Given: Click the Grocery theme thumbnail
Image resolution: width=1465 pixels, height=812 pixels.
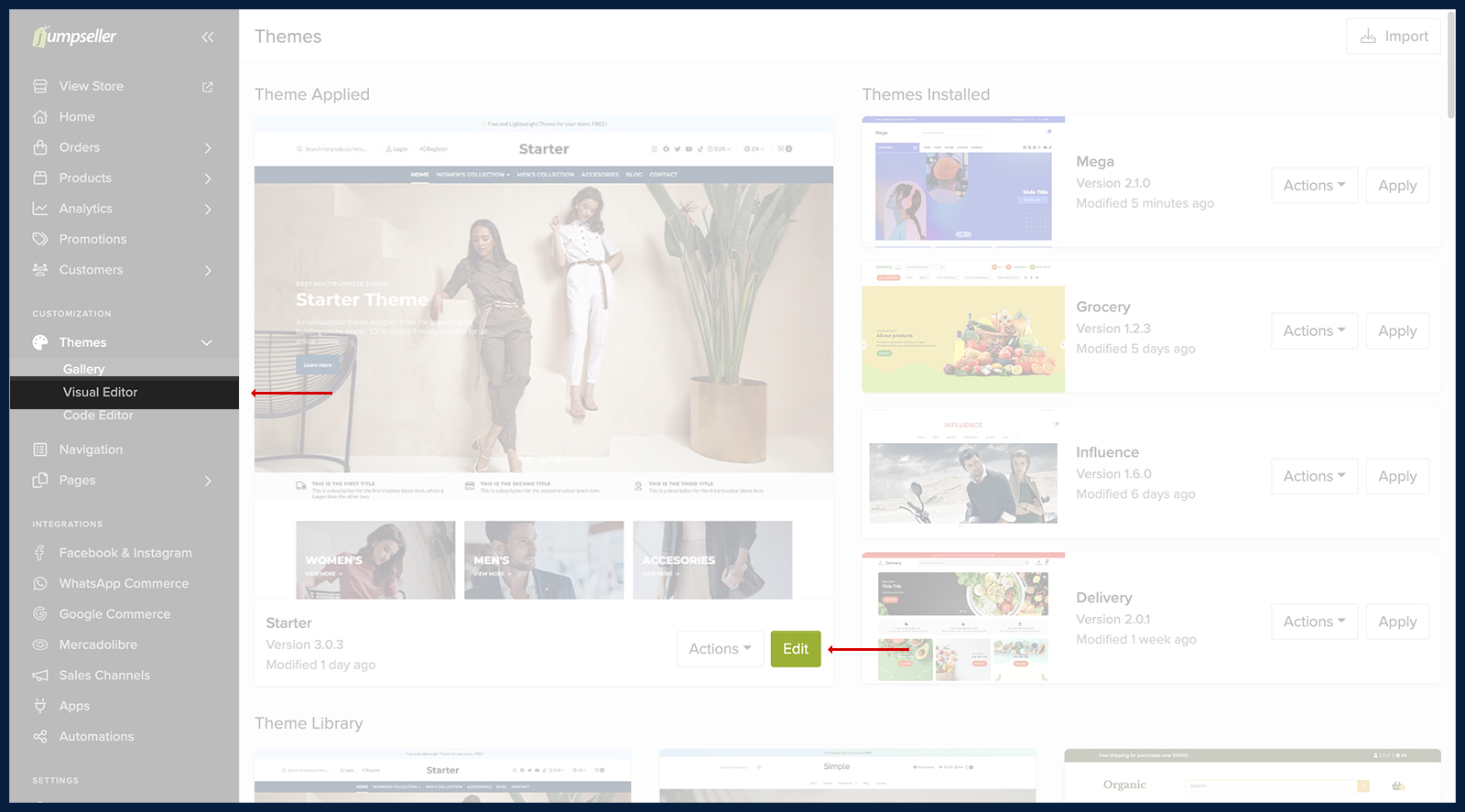Looking at the screenshot, I should 963,327.
